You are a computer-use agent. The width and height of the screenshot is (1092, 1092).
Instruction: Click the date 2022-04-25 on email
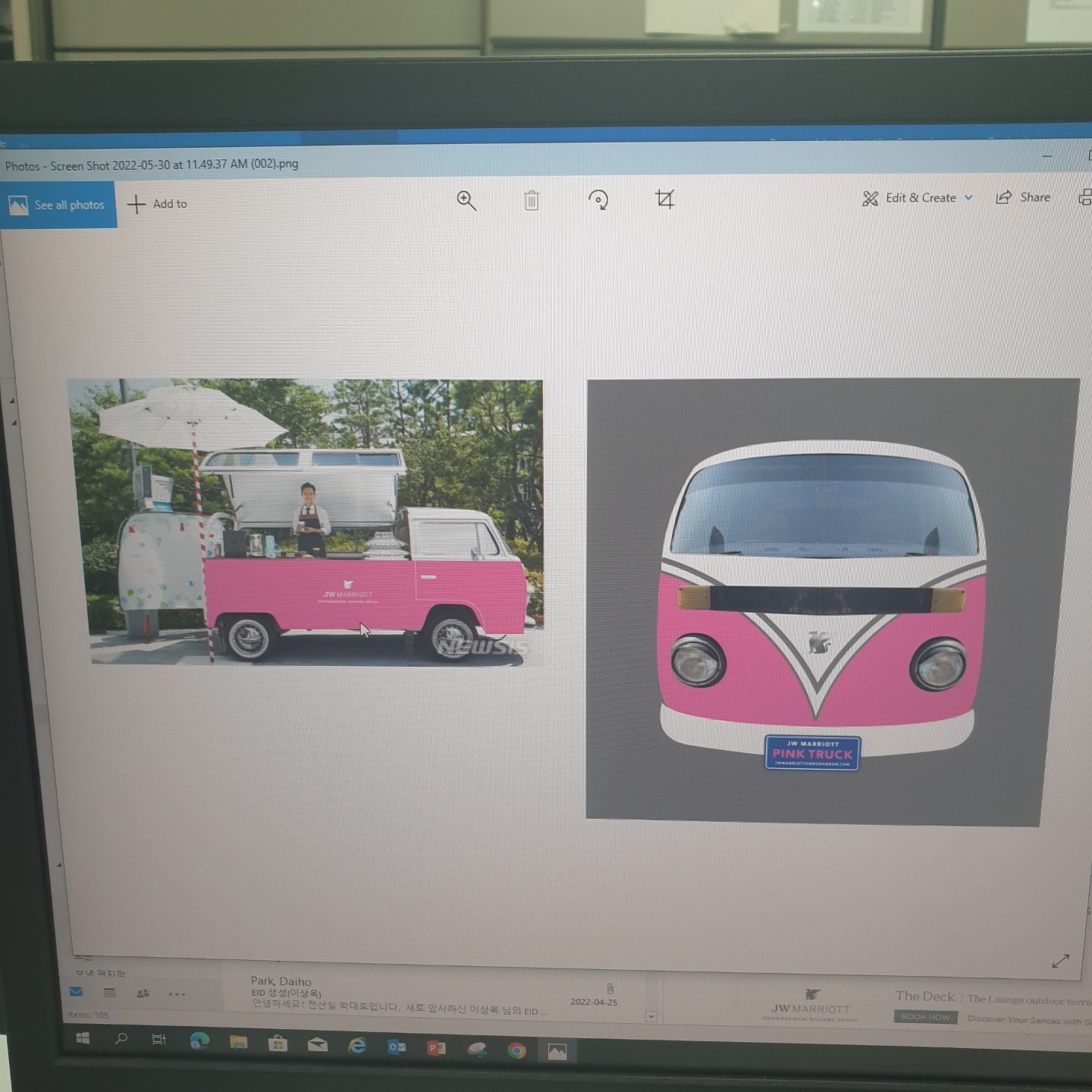point(594,1002)
